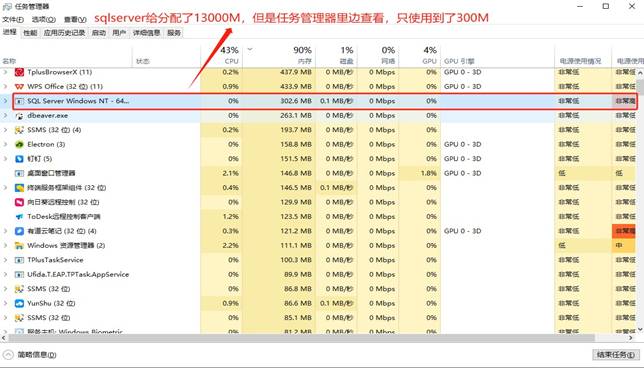The height and width of the screenshot is (368, 644).
Task: Click the 向日葵远程控制 process icon
Action: click(19, 202)
